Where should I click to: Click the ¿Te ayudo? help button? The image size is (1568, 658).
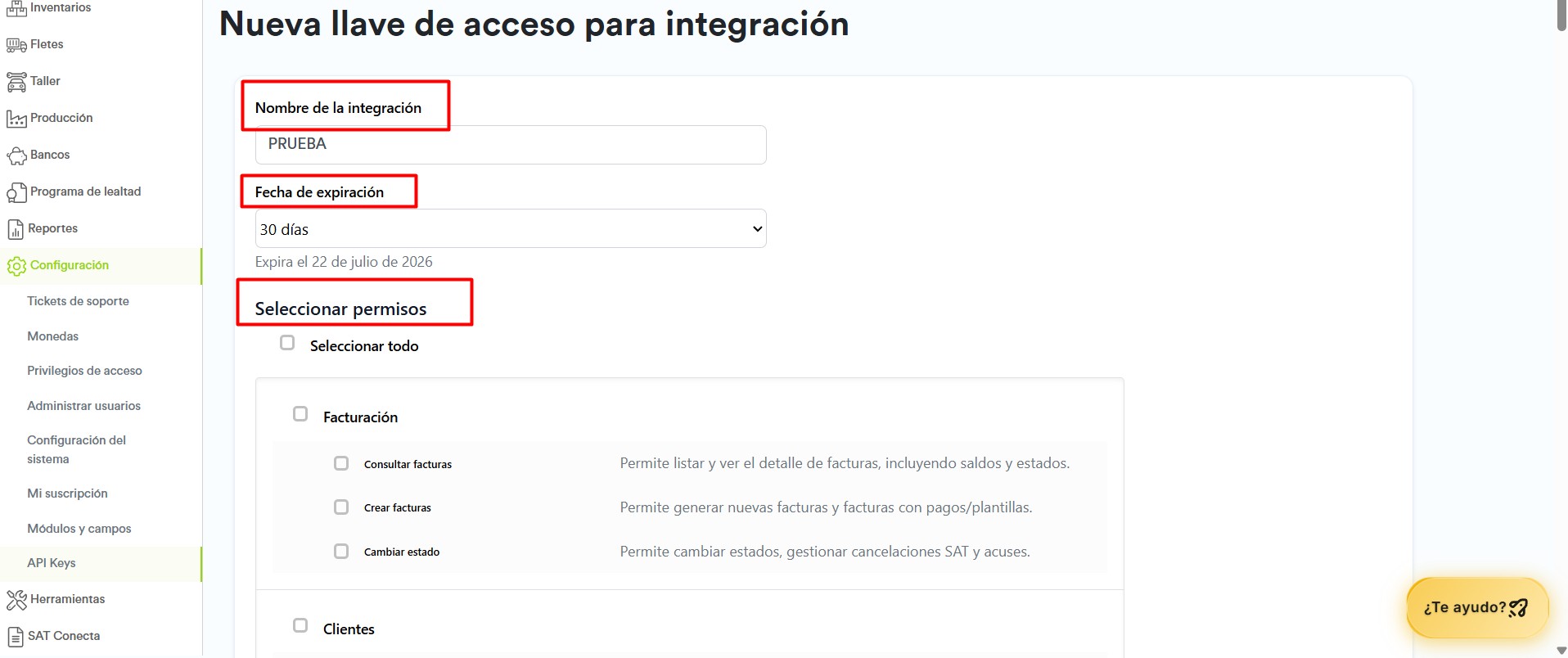coord(1476,607)
